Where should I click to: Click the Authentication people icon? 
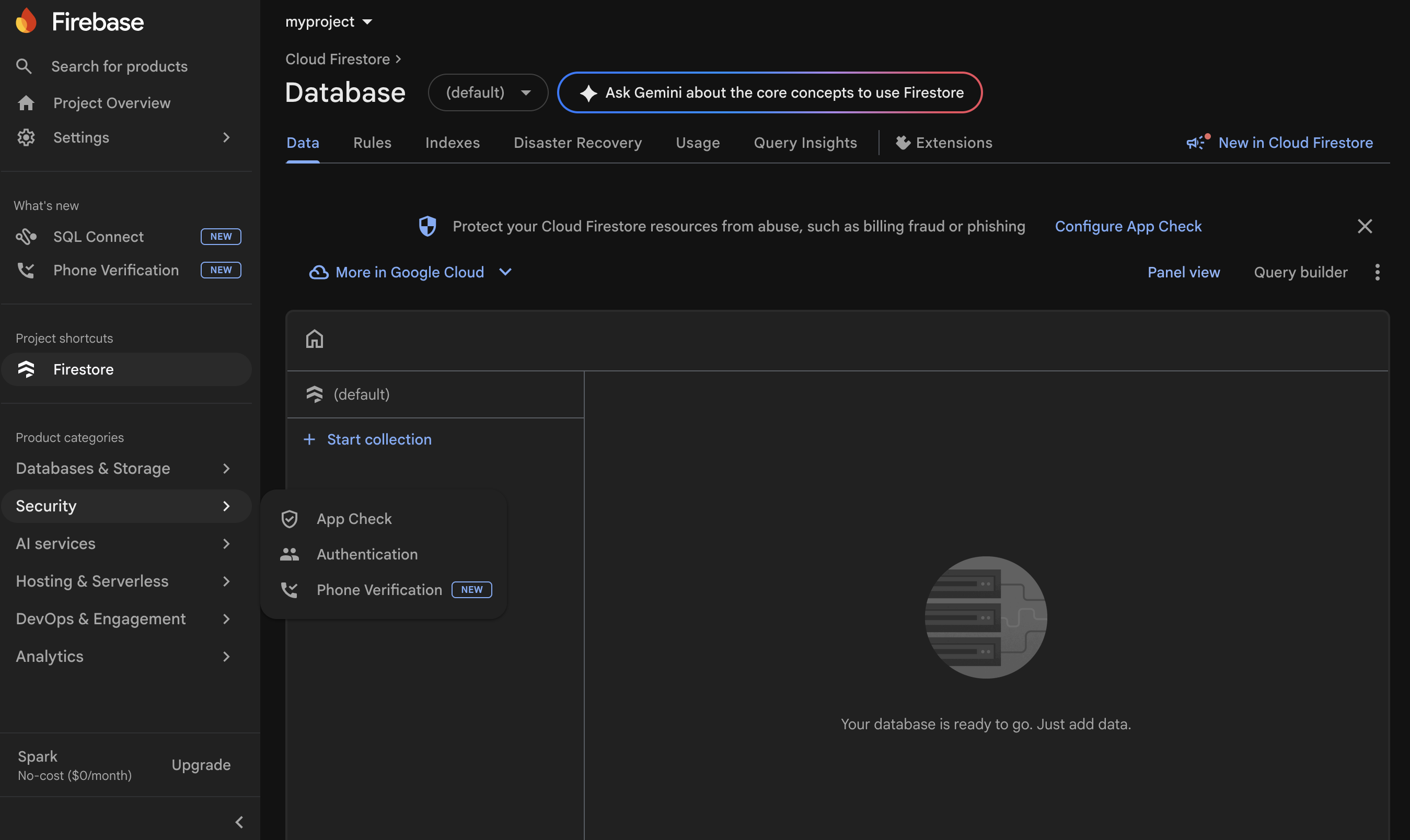click(290, 554)
